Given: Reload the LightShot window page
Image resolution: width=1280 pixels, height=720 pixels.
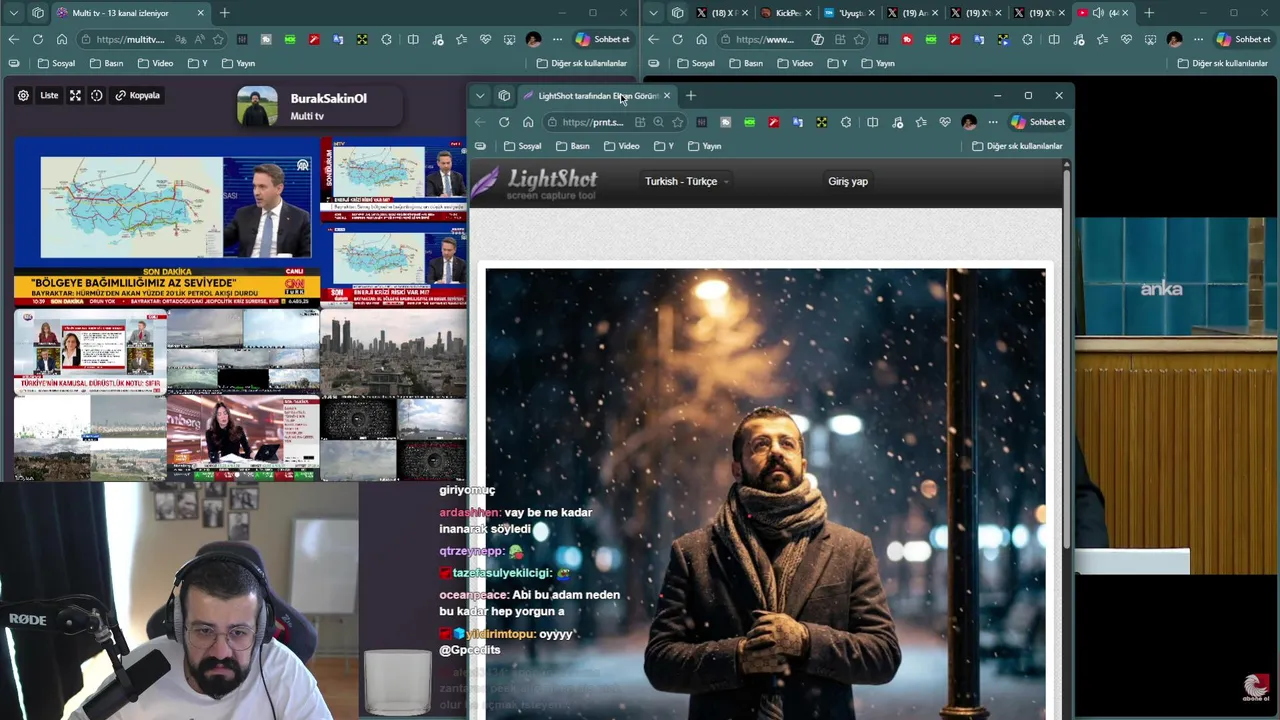Looking at the screenshot, I should (504, 122).
